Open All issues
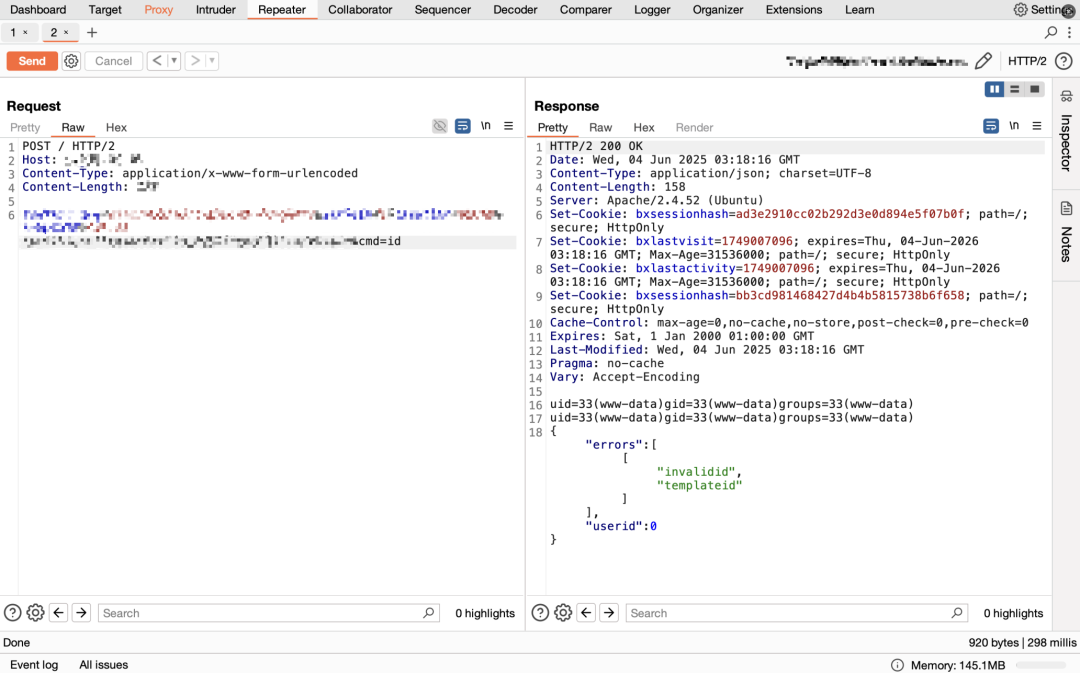 point(103,665)
